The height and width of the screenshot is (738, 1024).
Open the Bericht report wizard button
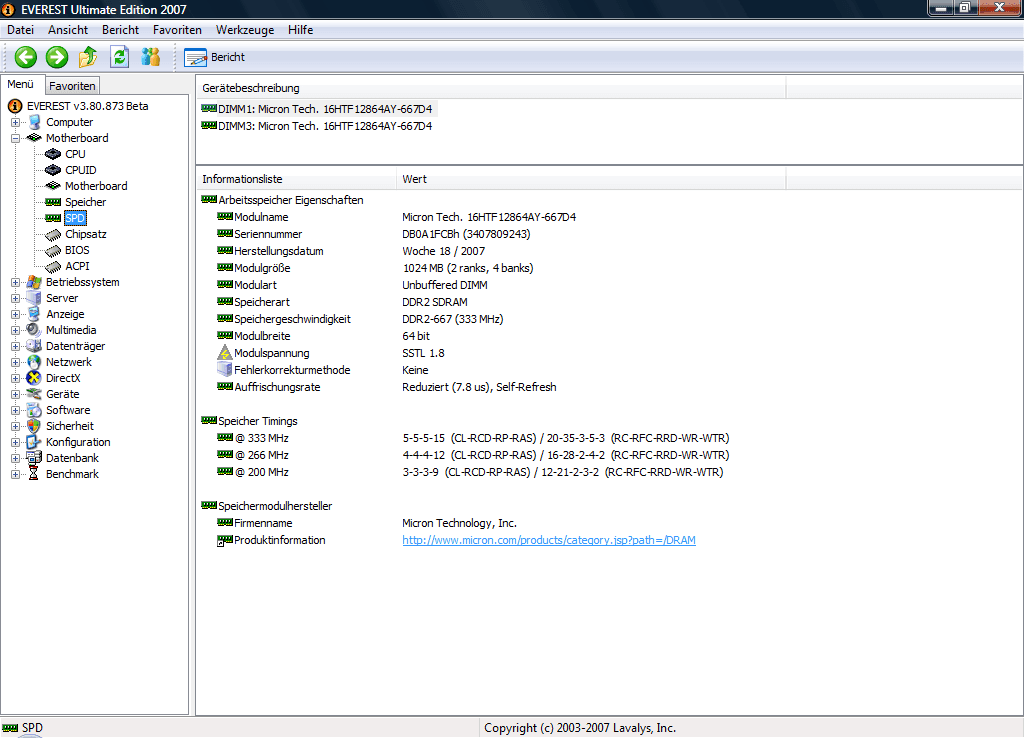coord(214,57)
